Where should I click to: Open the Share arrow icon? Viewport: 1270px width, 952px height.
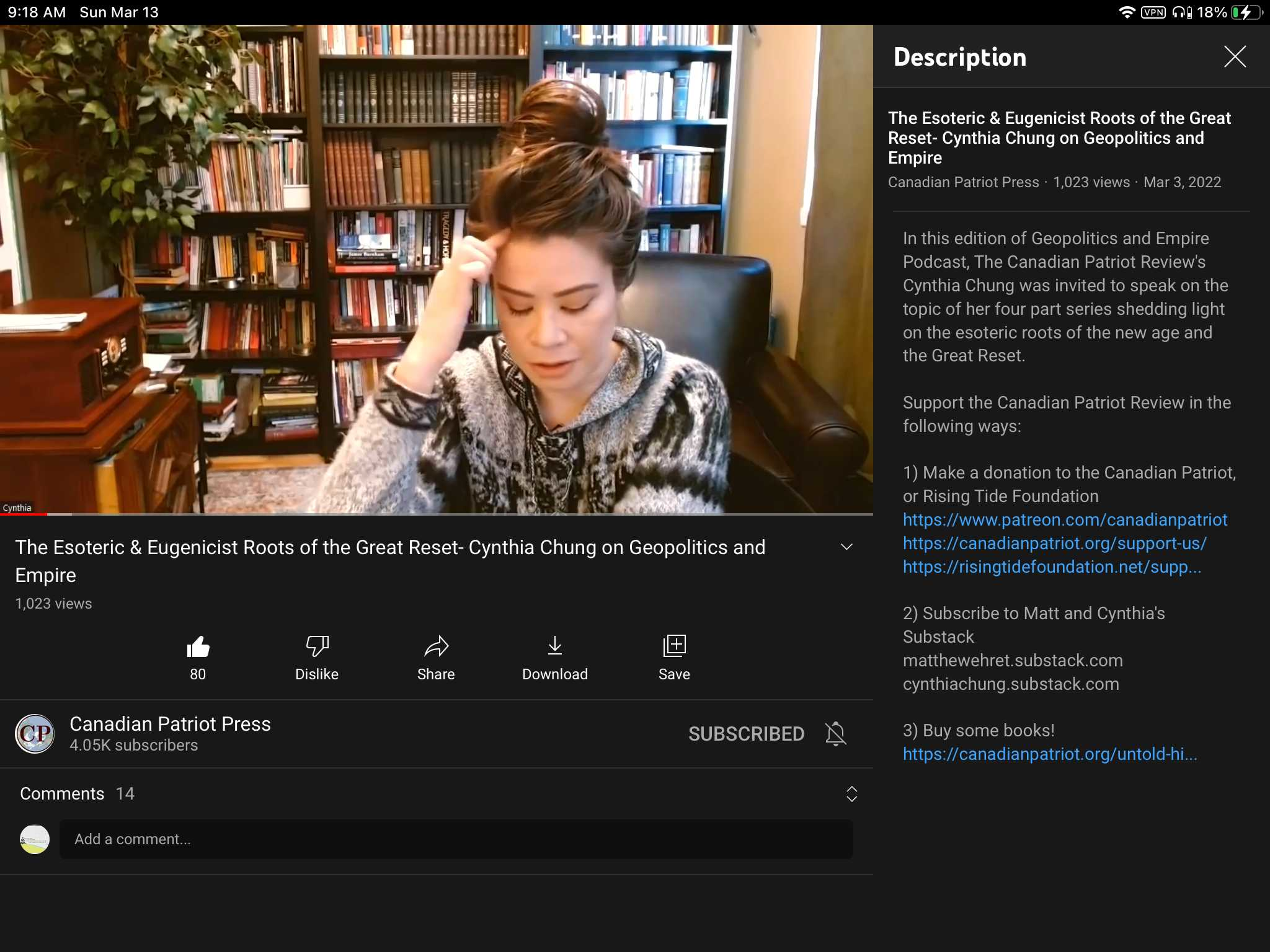point(436,647)
